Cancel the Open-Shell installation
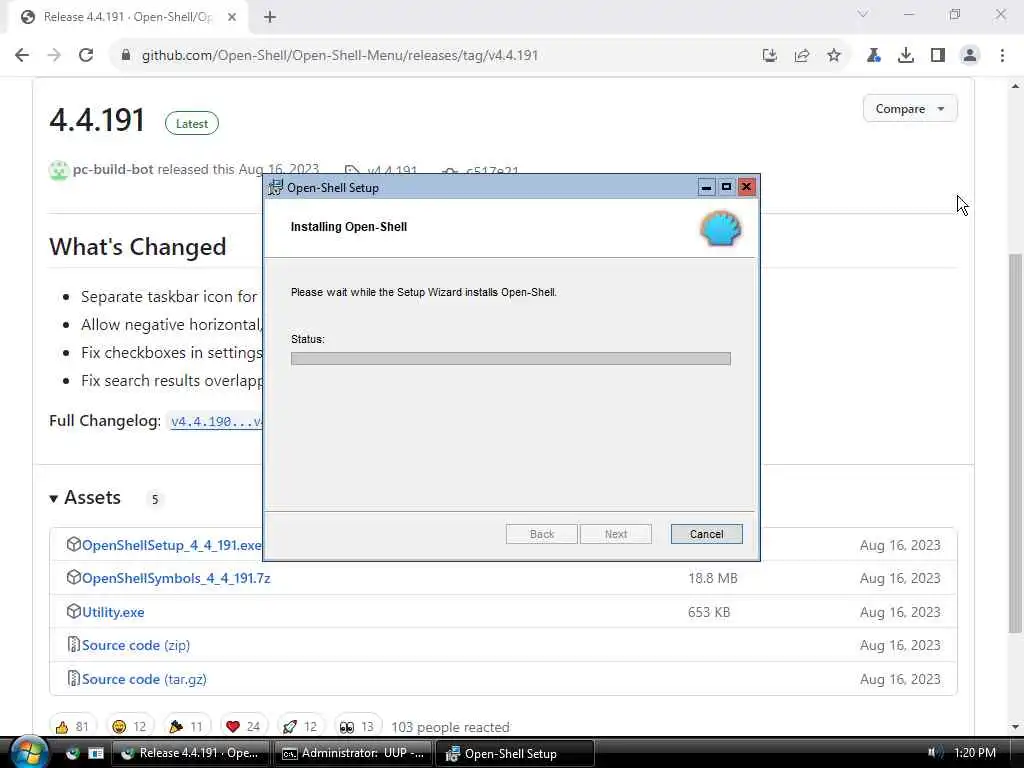Screen dimensions: 1024x768 (706, 534)
